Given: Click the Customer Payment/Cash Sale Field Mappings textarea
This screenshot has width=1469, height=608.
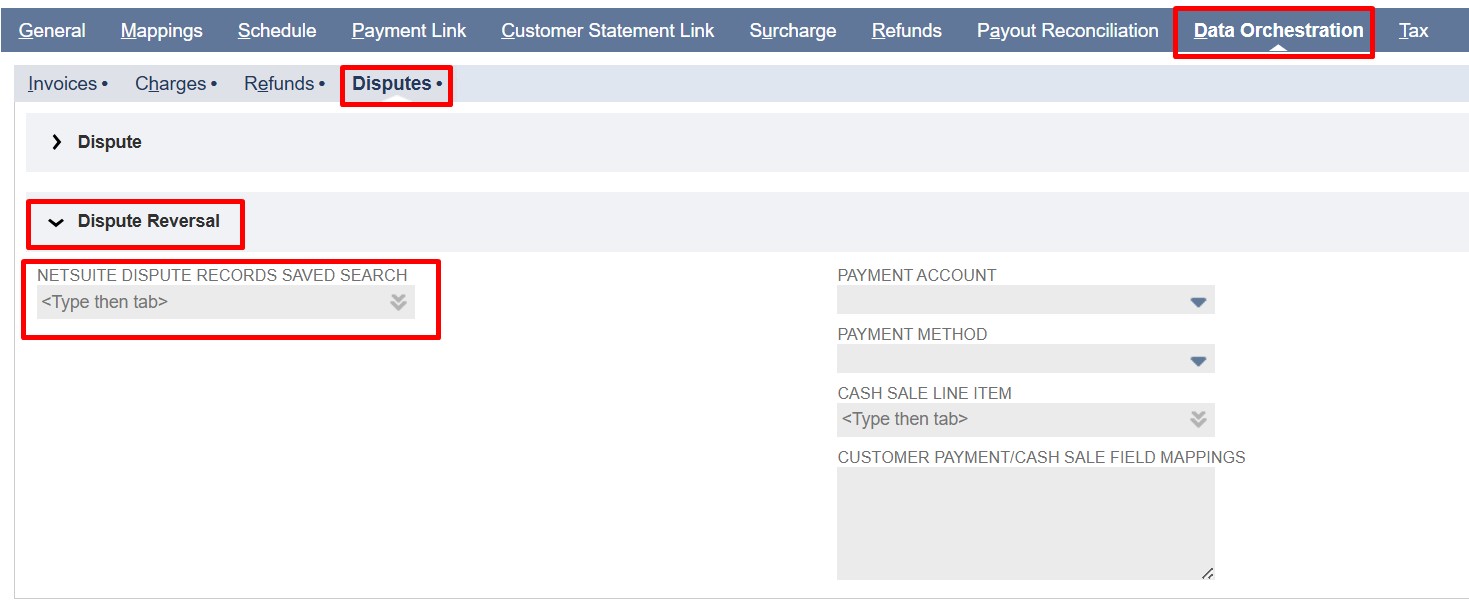Looking at the screenshot, I should point(1025,523).
